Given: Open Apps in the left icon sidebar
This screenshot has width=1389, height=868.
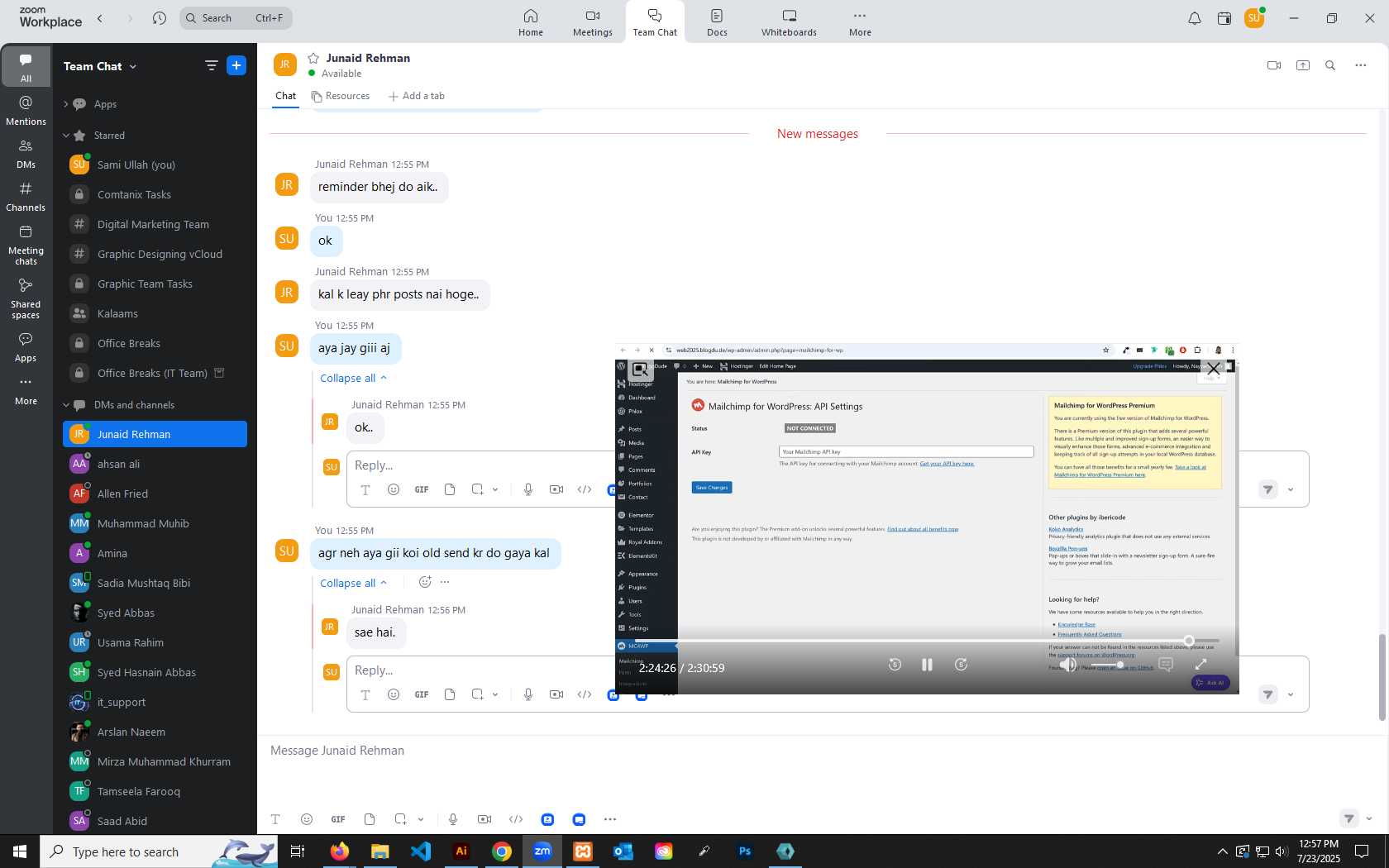Looking at the screenshot, I should pyautogui.click(x=26, y=347).
